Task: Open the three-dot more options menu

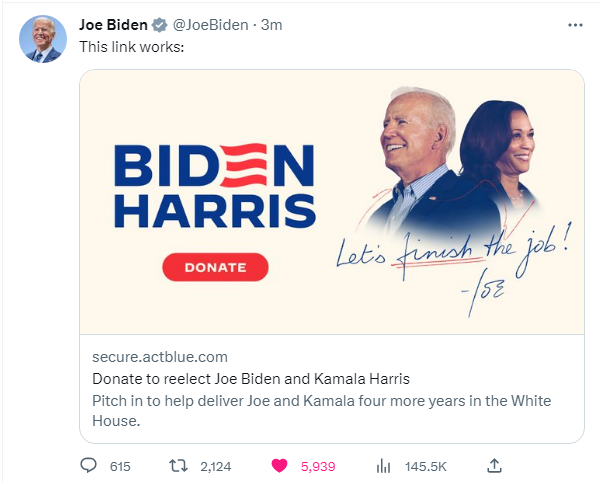Action: [x=575, y=25]
